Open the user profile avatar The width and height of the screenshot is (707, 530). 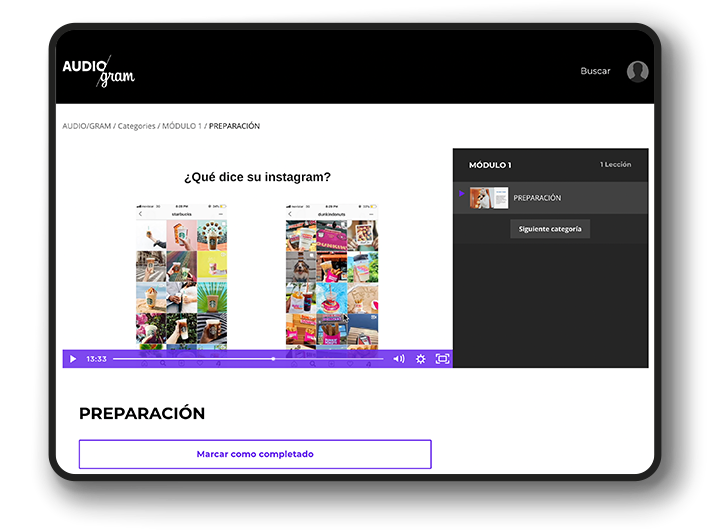638,71
